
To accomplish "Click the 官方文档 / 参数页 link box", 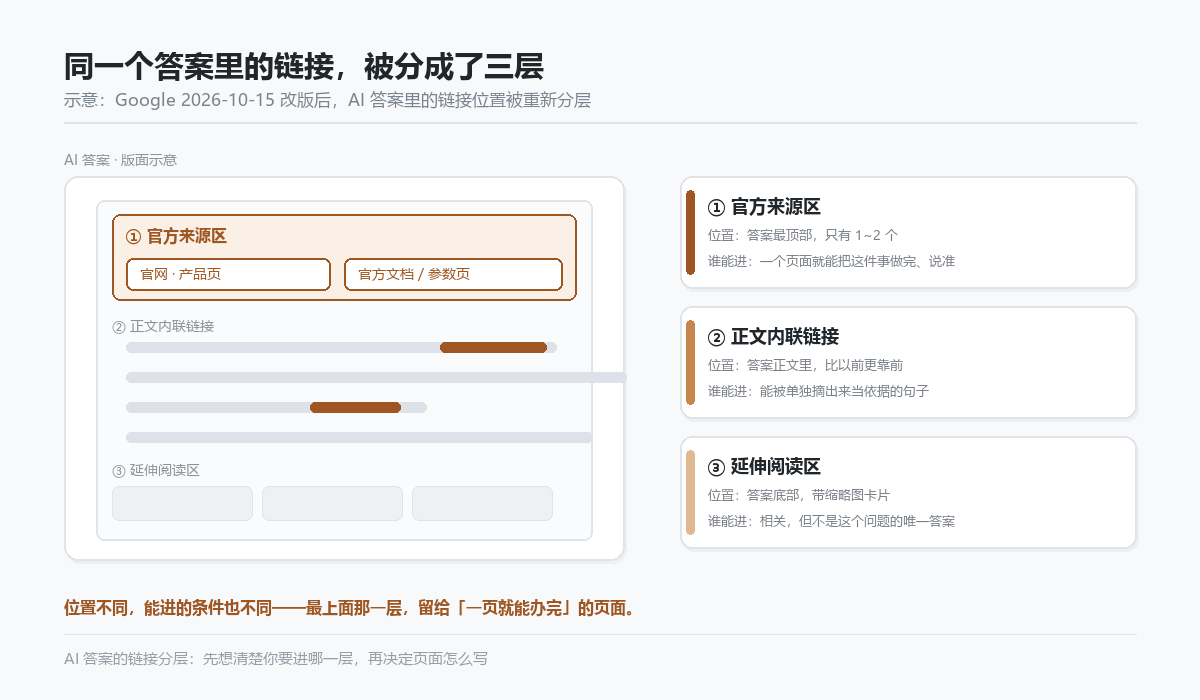I will 453,274.
